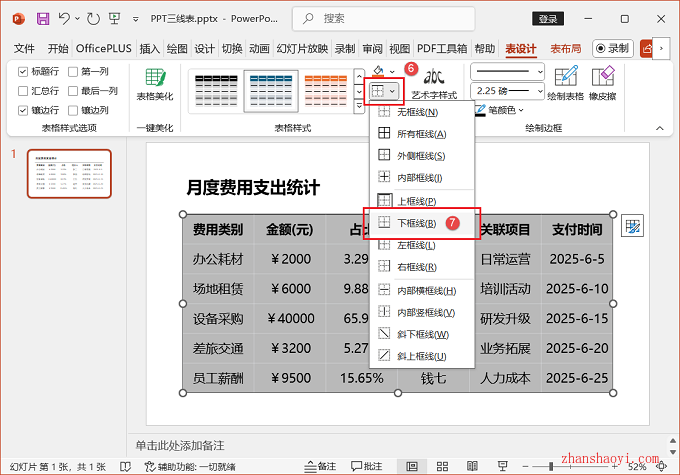Apply Diagonal Up Border (斜上框线)
The width and height of the screenshot is (680, 475).
pyautogui.click(x=422, y=356)
